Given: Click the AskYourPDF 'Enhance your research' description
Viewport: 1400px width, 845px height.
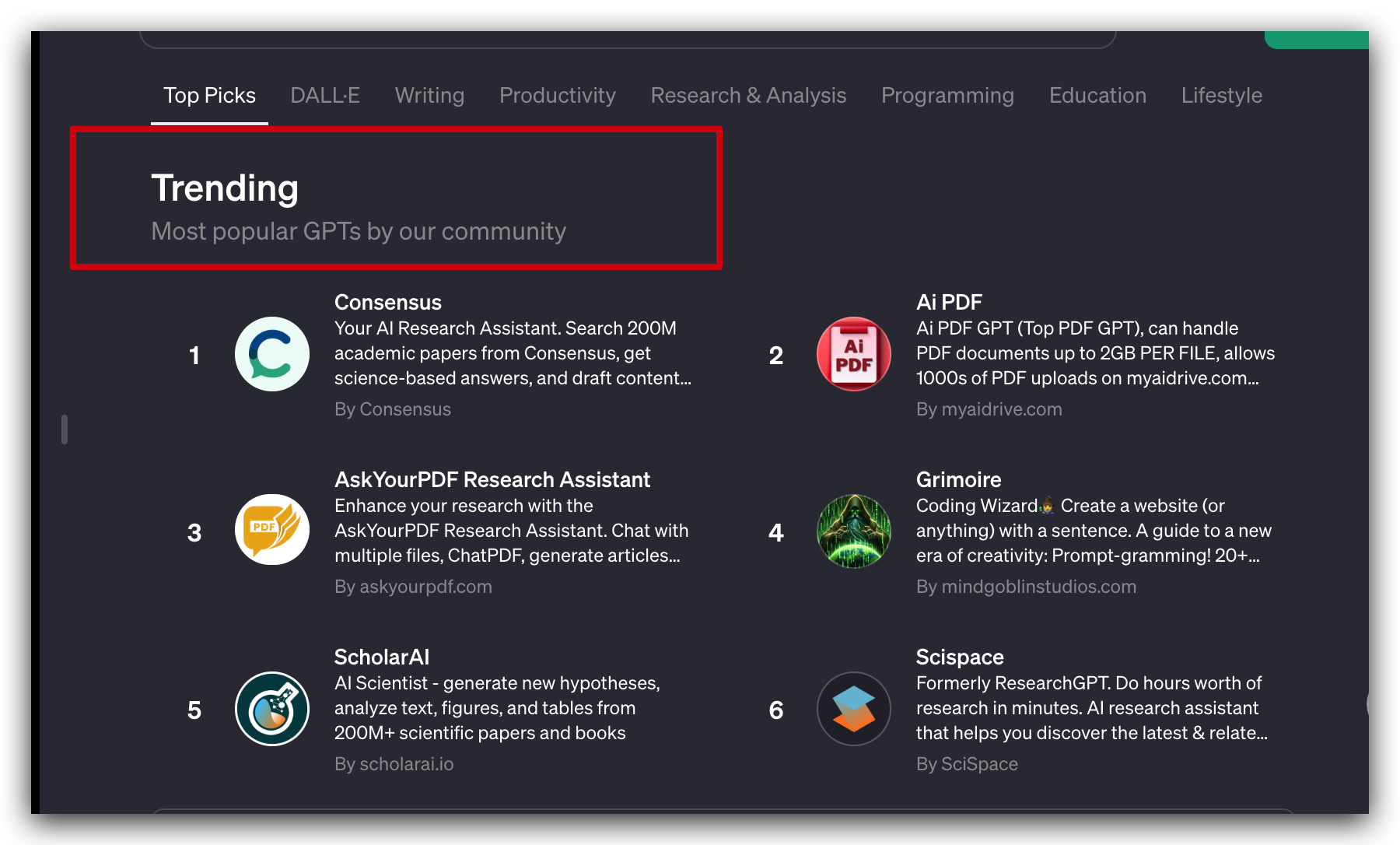Looking at the screenshot, I should (x=511, y=531).
